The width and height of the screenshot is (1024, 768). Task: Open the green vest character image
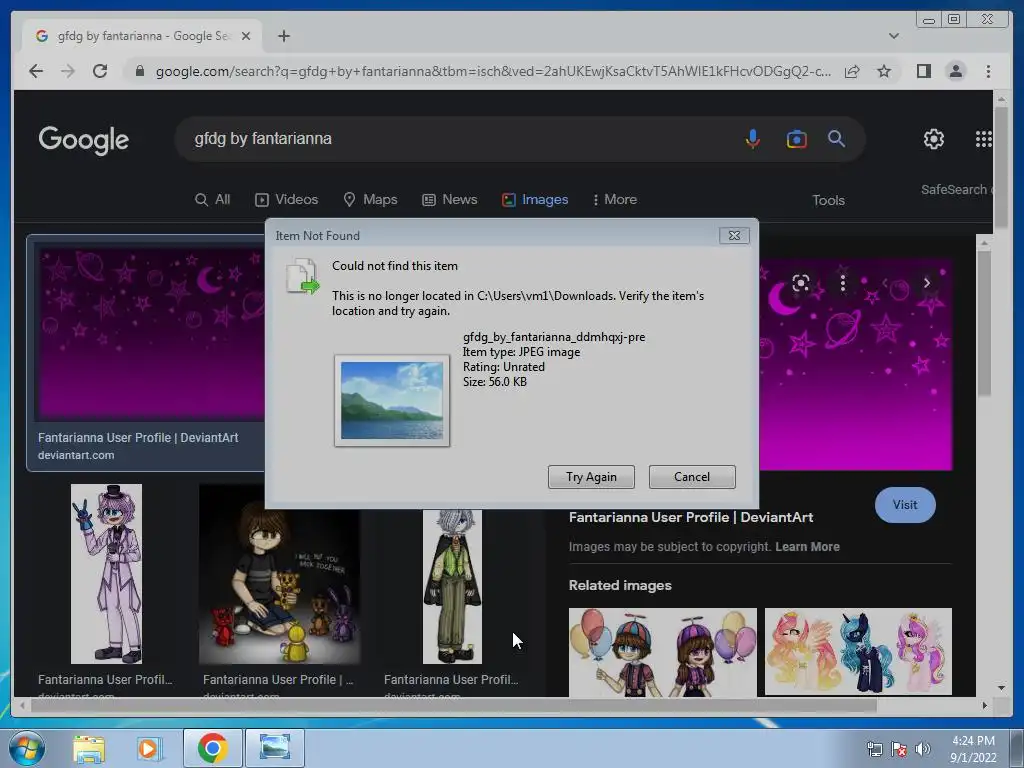(x=452, y=586)
